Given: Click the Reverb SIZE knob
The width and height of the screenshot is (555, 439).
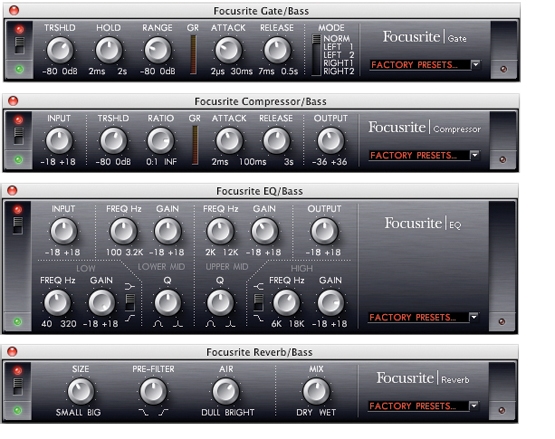Looking at the screenshot, I should tap(80, 391).
